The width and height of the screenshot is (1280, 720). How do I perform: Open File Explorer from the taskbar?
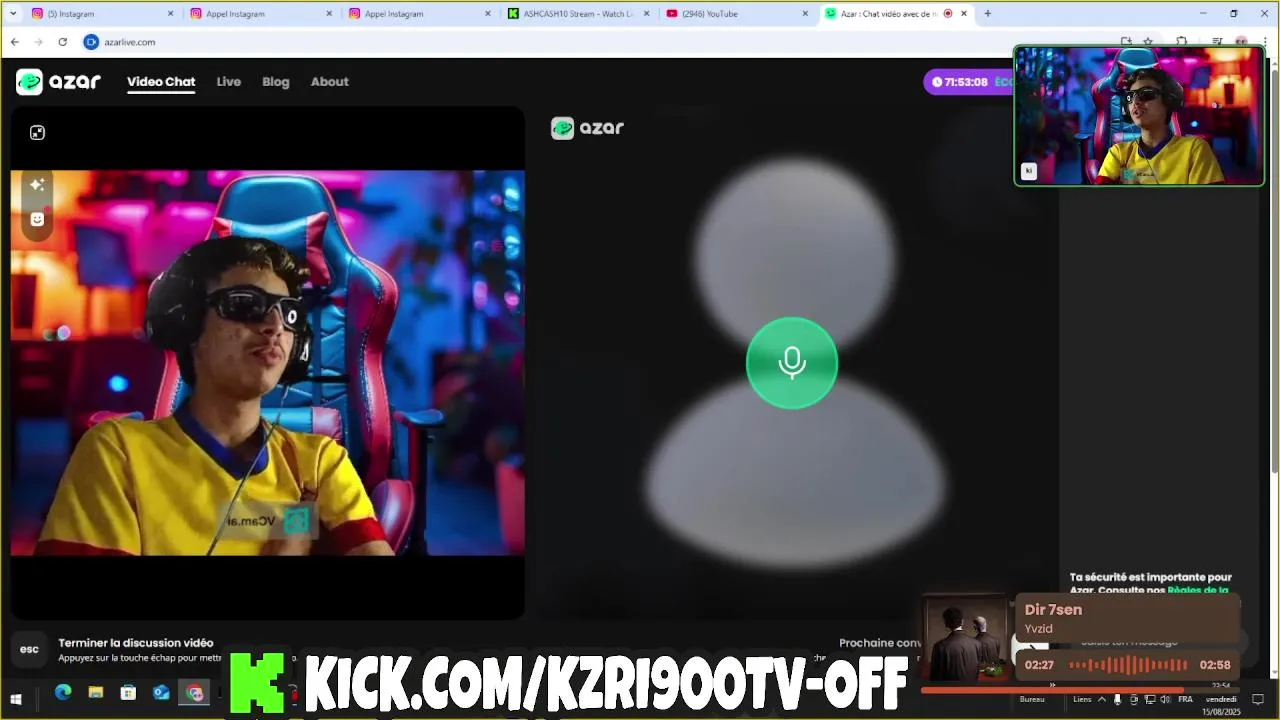[x=96, y=692]
